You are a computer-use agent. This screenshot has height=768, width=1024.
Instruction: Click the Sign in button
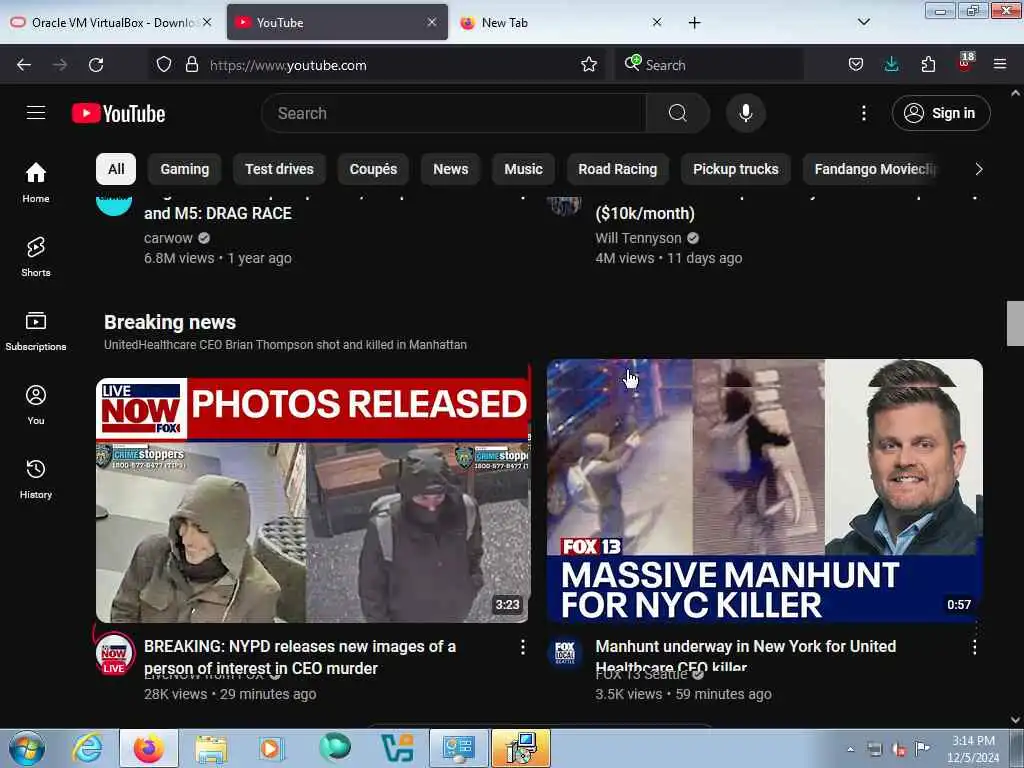[x=941, y=113]
